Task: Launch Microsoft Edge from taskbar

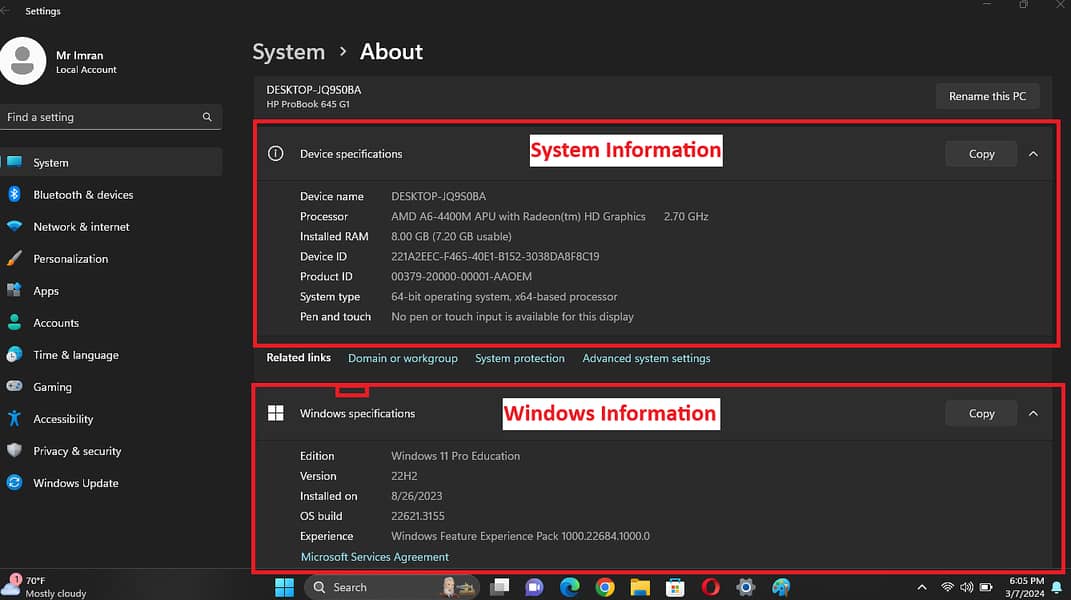Action: point(570,587)
